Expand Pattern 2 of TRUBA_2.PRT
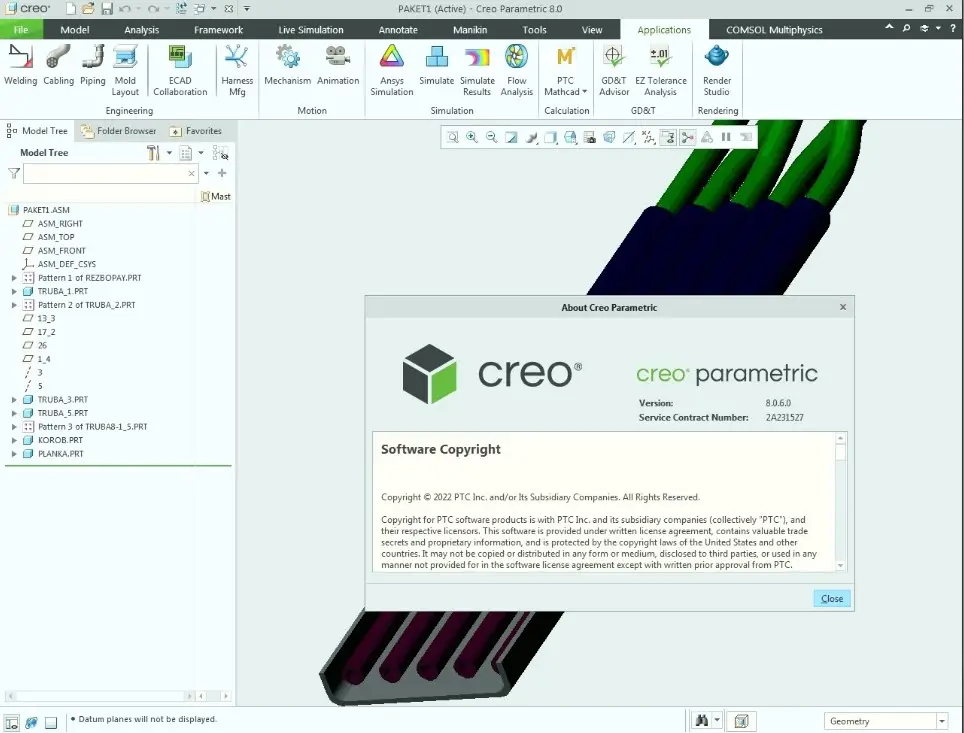Screen dimensions: 964x733 tap(14, 305)
